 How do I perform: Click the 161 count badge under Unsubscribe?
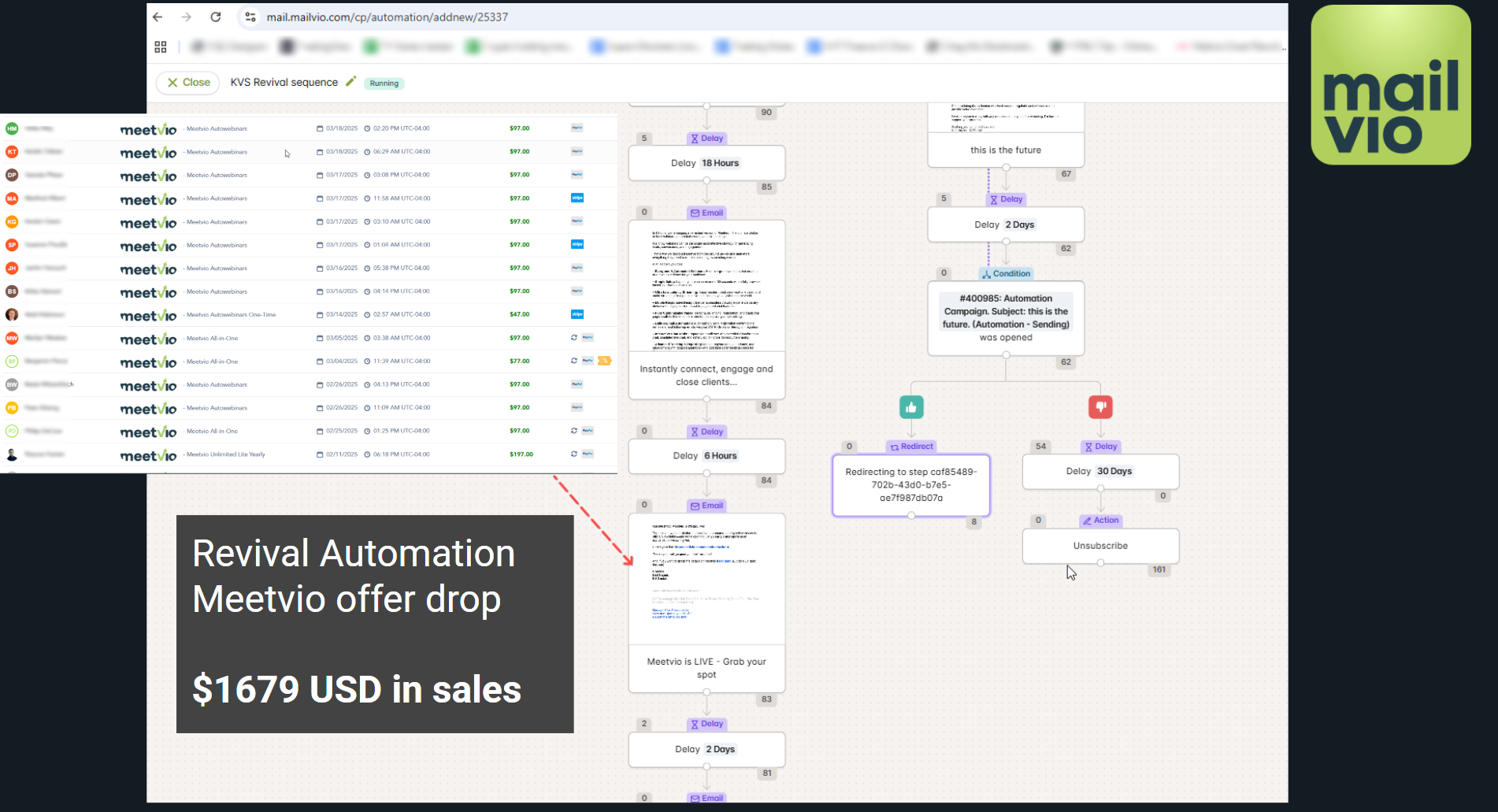tap(1159, 569)
